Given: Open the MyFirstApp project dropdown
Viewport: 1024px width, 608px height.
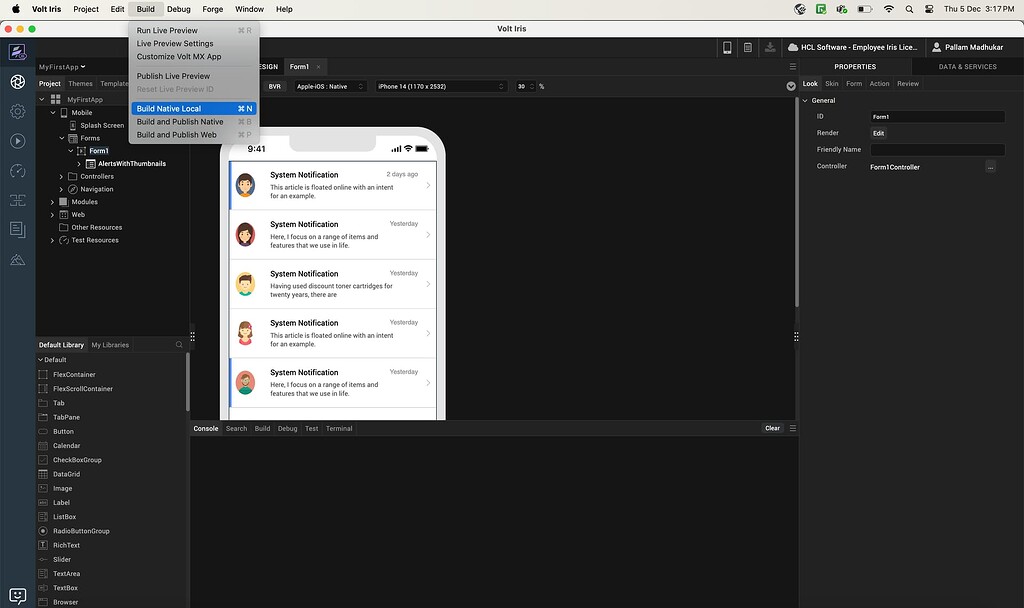Looking at the screenshot, I should pos(62,67).
